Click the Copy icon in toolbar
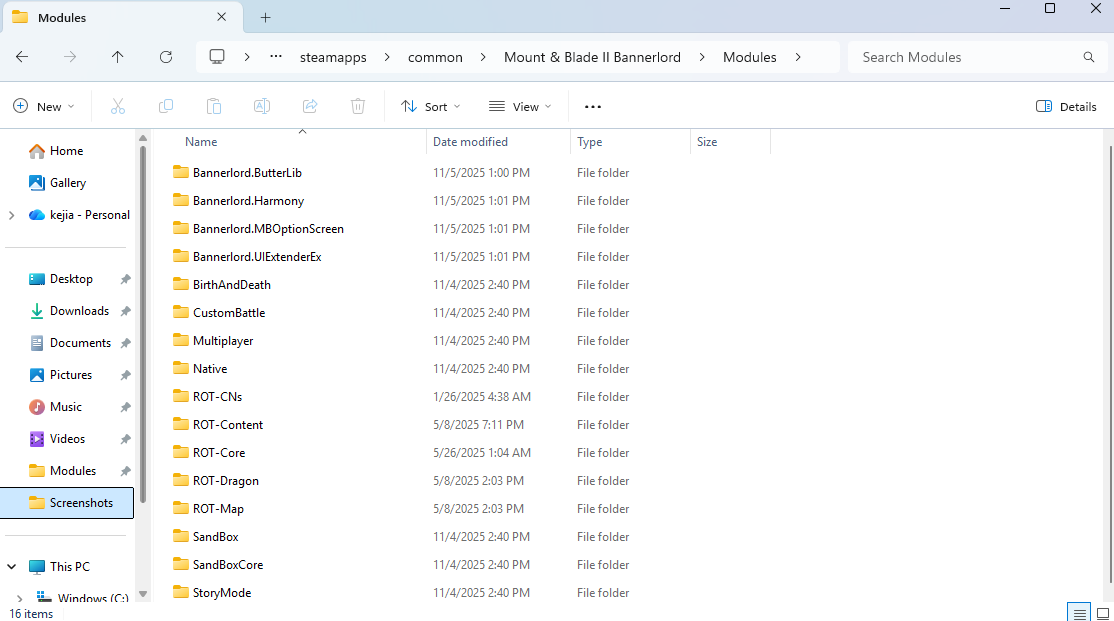Screen dimensions: 1114x621 click(166, 106)
